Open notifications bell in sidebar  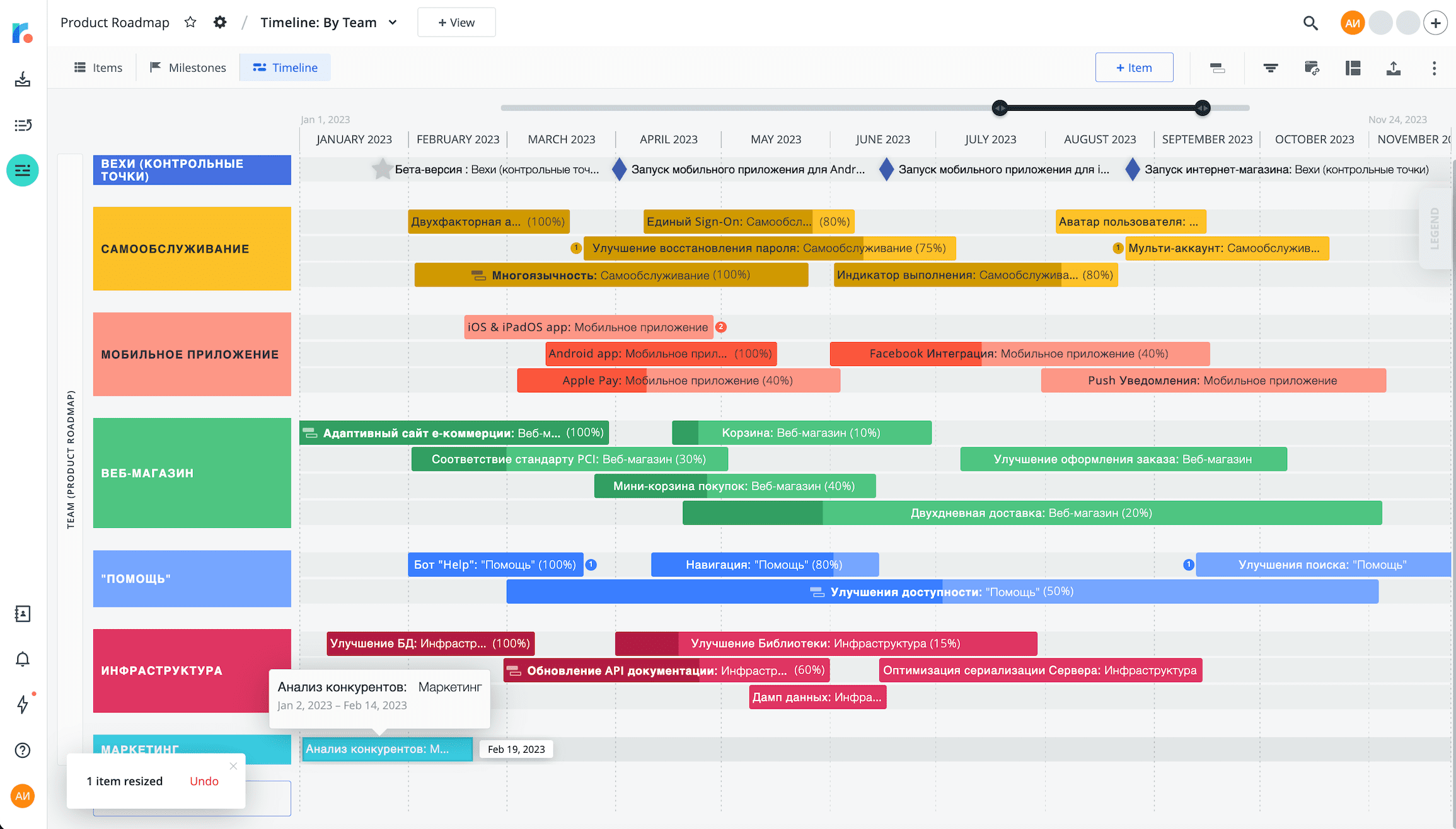click(23, 659)
